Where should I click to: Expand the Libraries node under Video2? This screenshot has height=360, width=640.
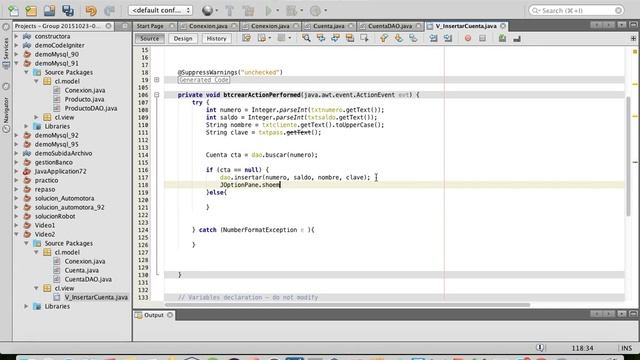point(27,306)
